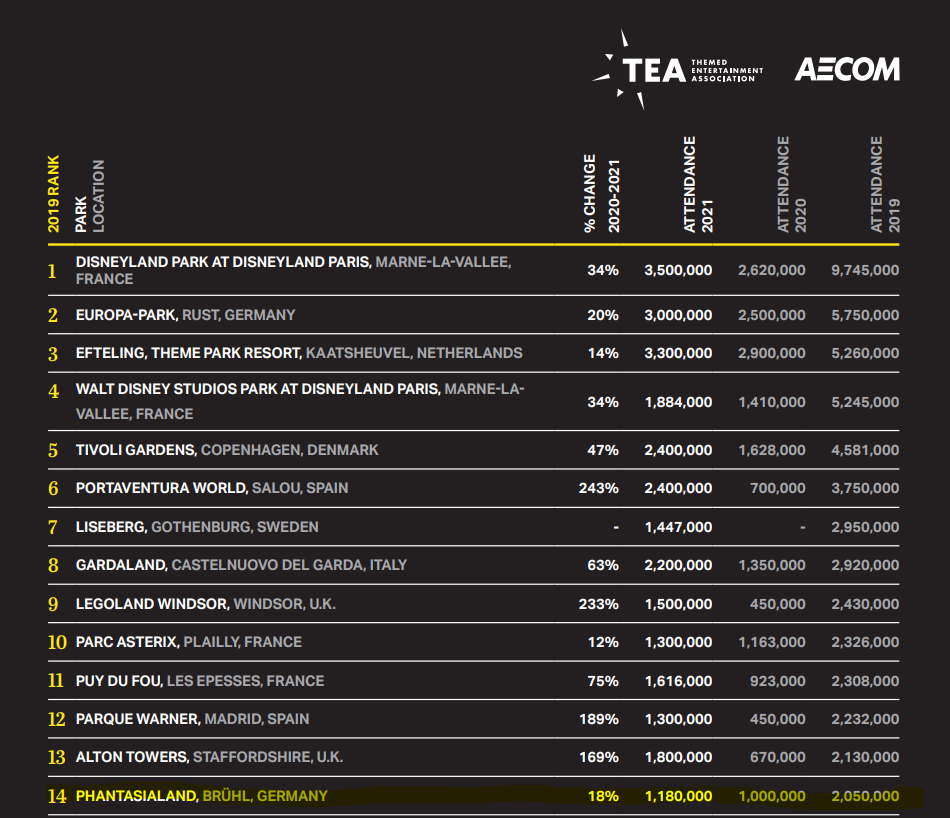Screen dimensions: 950x818
Task: Select the % Change 2020-2021 header
Action: click(x=602, y=193)
